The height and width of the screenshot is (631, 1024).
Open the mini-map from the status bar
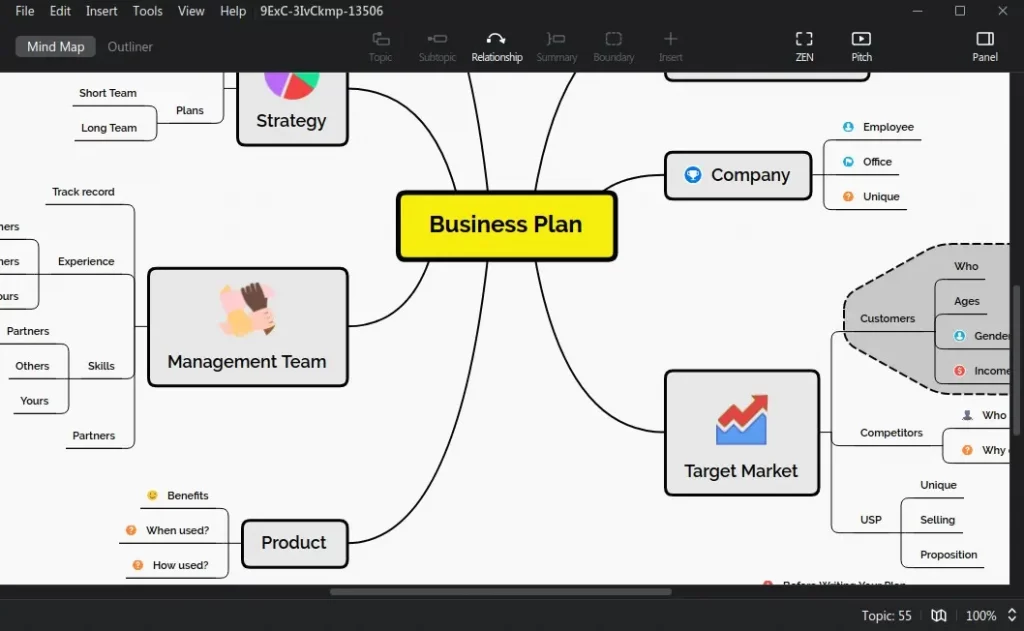(x=939, y=615)
